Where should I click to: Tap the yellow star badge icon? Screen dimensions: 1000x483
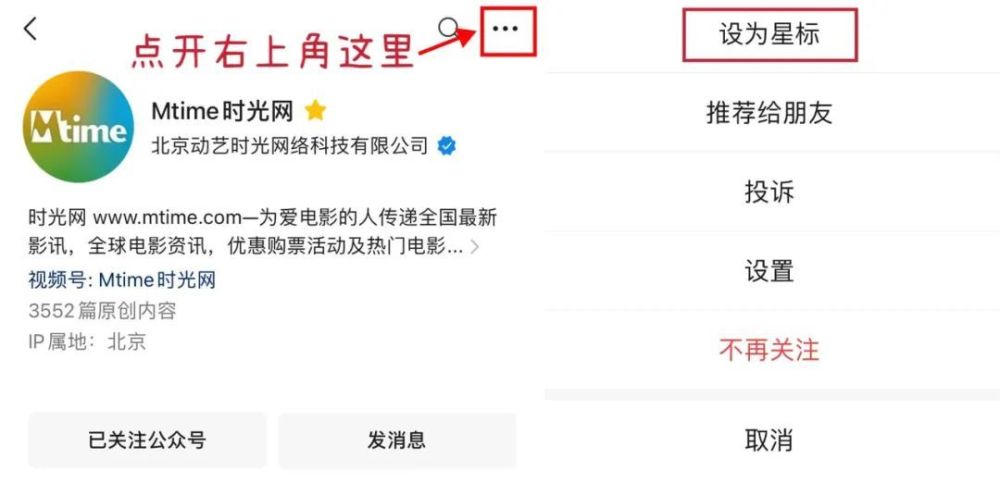pyautogui.click(x=315, y=111)
